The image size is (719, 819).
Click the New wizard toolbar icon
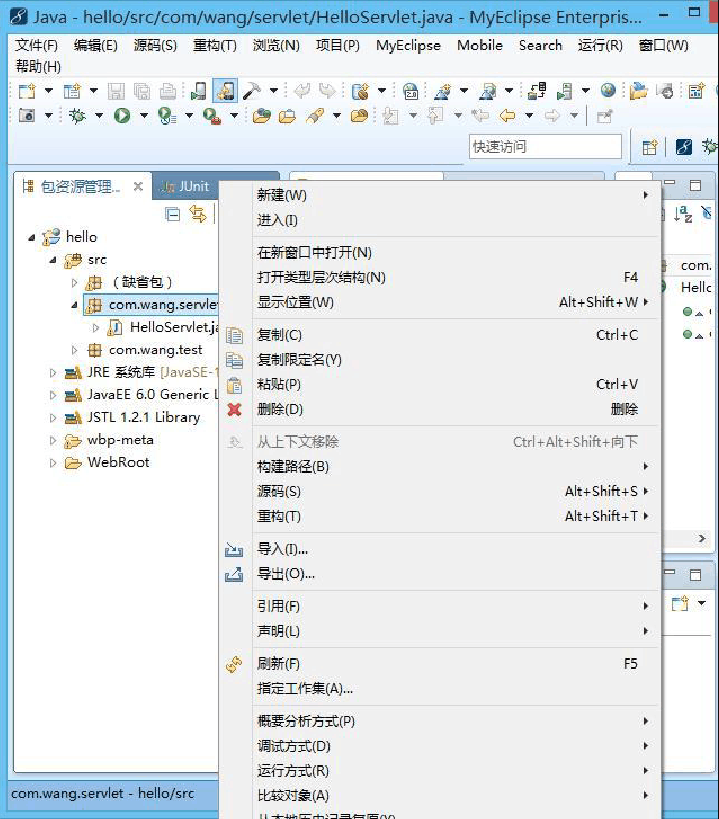pos(27,91)
